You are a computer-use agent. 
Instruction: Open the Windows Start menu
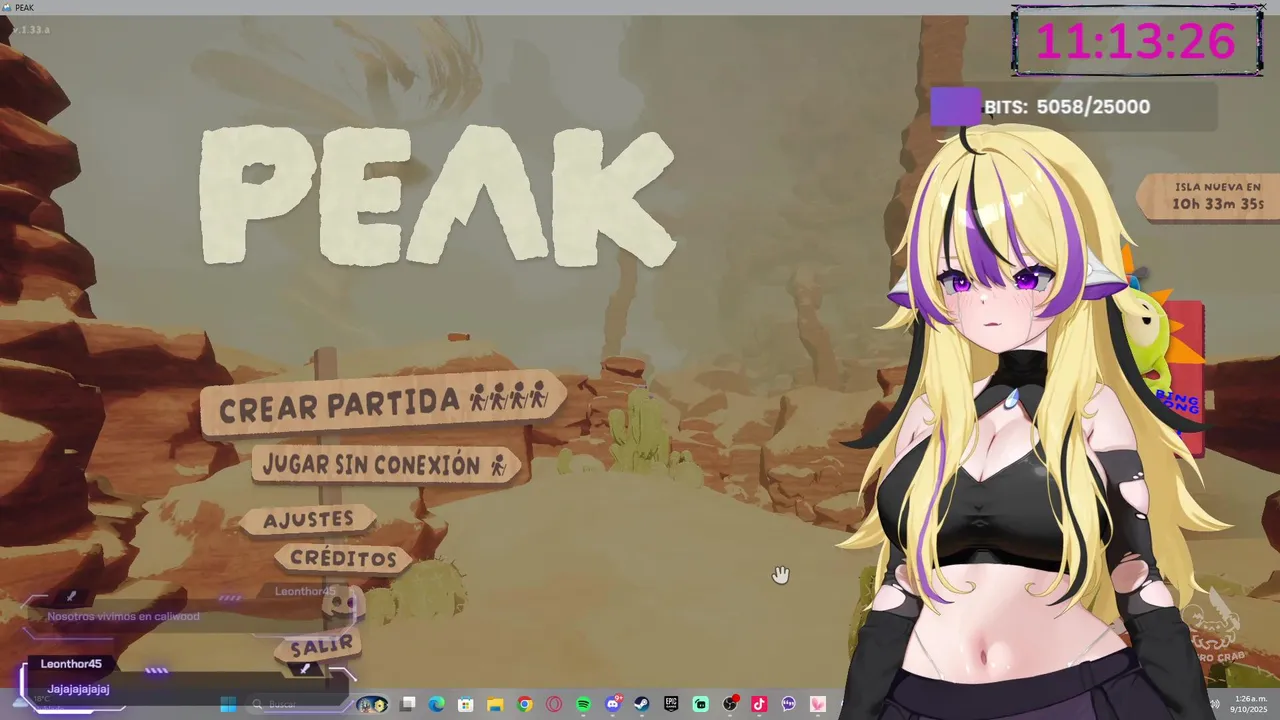(228, 704)
